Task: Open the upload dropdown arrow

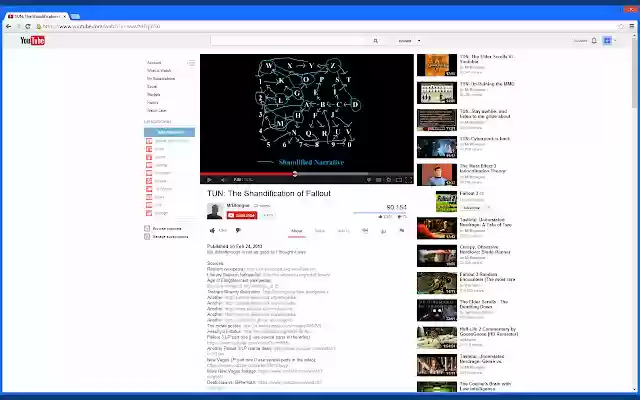Action: pyautogui.click(x=419, y=41)
